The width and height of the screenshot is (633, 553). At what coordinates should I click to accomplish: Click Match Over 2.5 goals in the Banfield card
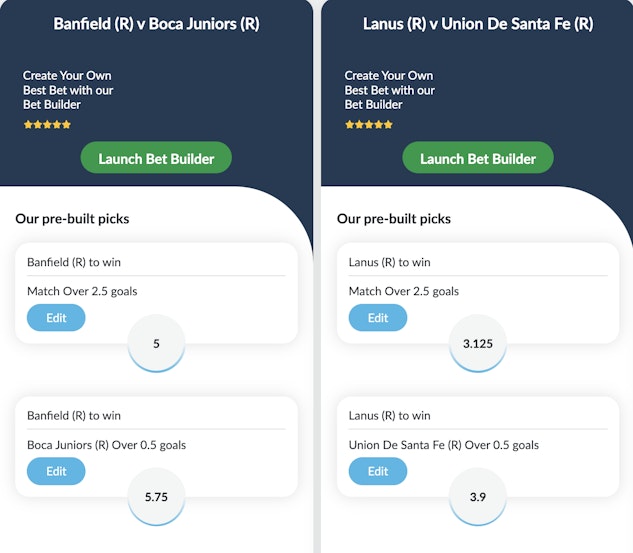point(82,291)
